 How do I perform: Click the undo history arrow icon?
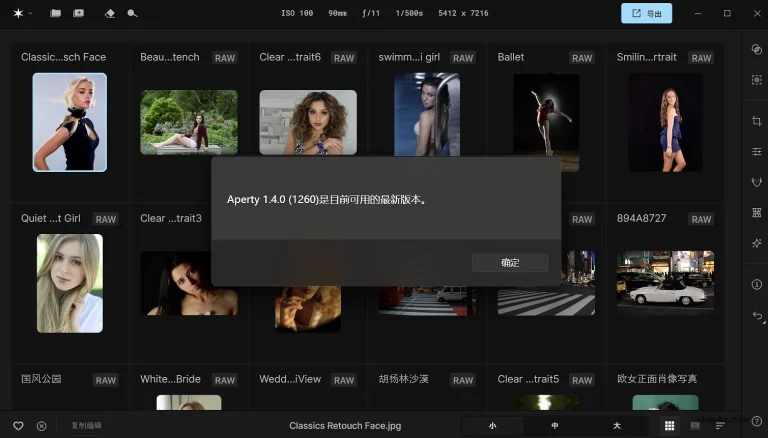pyautogui.click(x=756, y=316)
